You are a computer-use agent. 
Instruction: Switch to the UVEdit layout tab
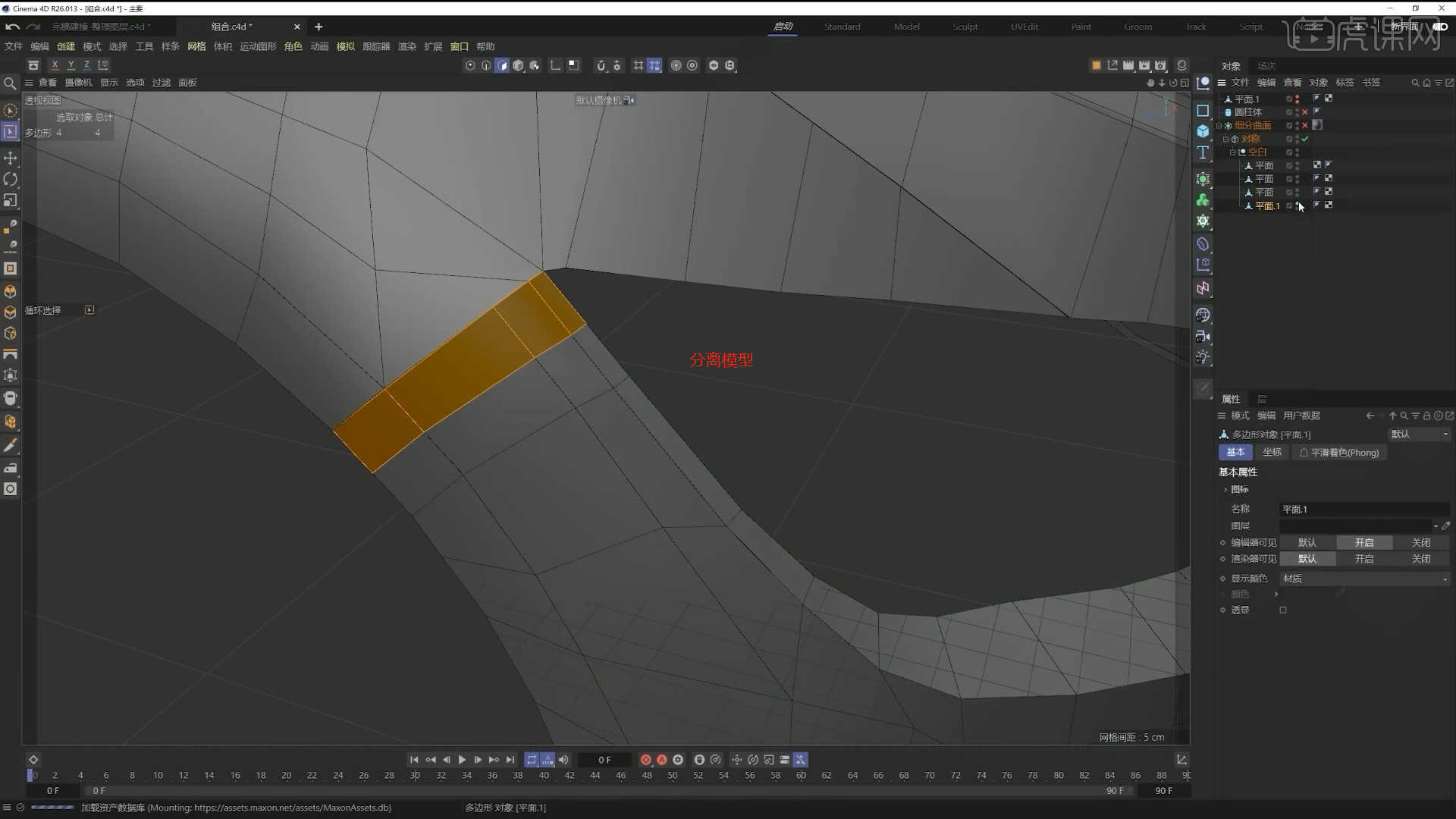(x=1024, y=27)
